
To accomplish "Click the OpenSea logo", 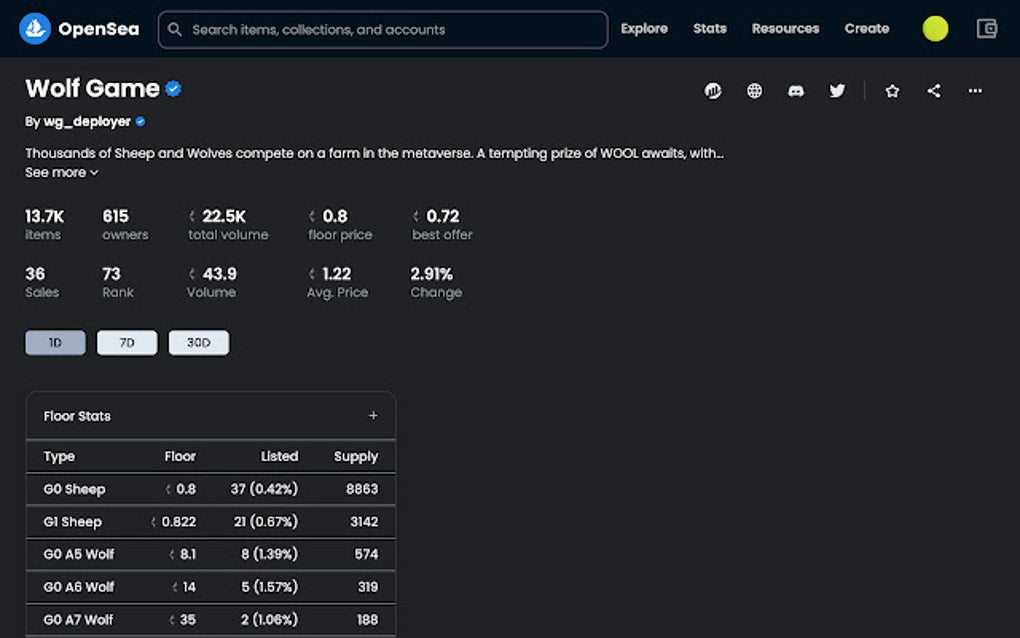I will tap(80, 28).
